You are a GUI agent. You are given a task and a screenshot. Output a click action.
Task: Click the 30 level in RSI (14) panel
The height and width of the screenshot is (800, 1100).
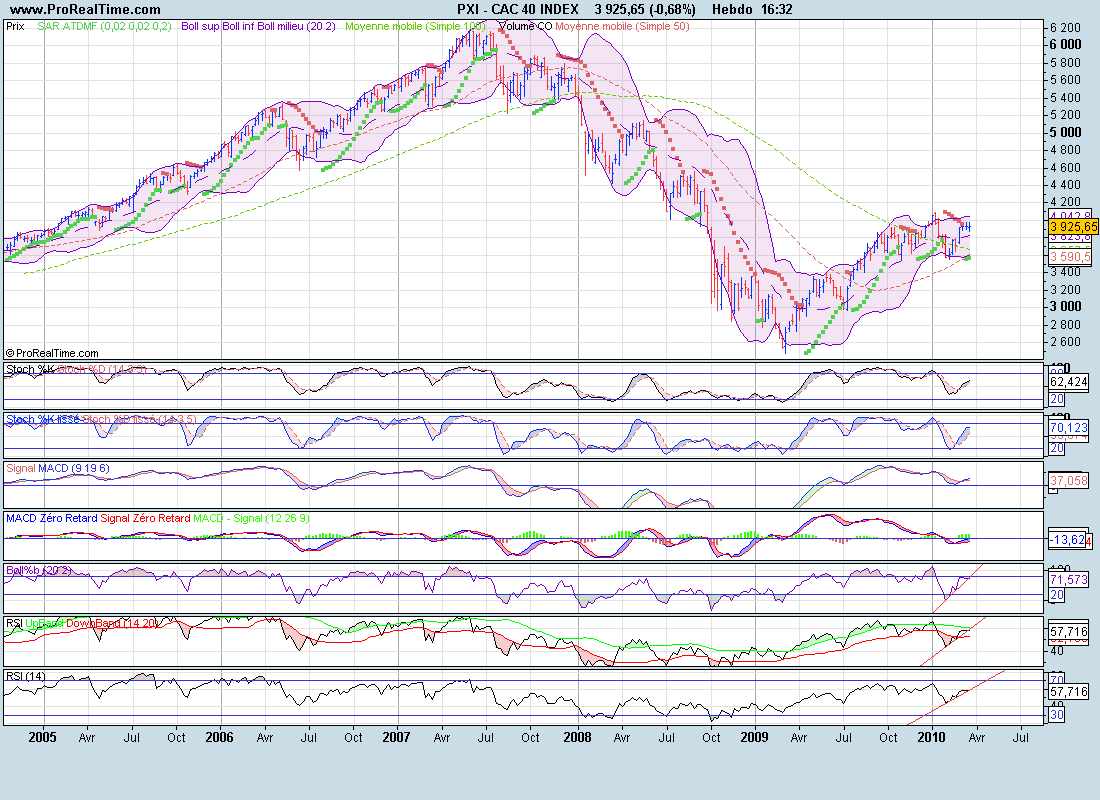click(x=1057, y=715)
